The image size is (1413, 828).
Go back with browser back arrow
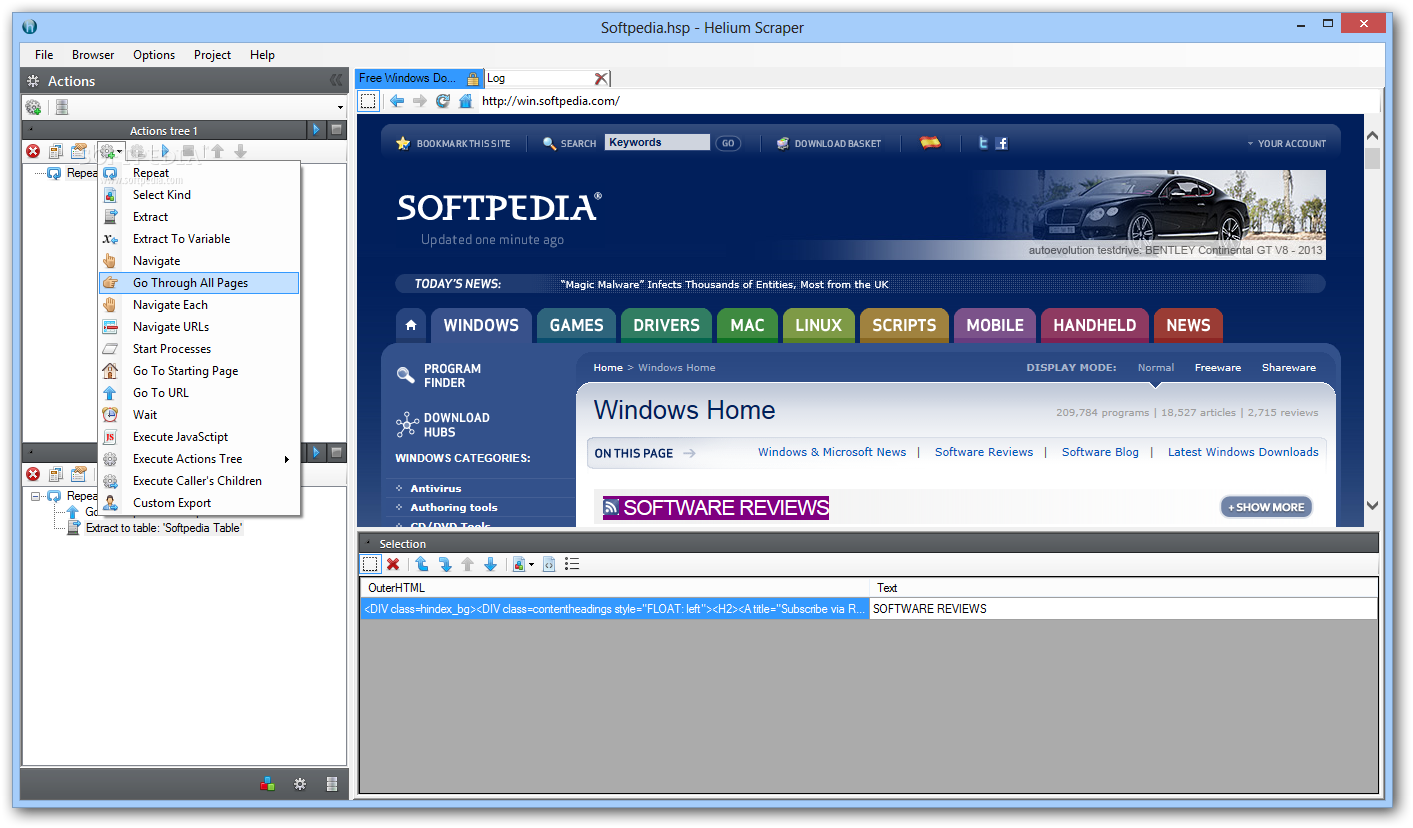coord(397,101)
